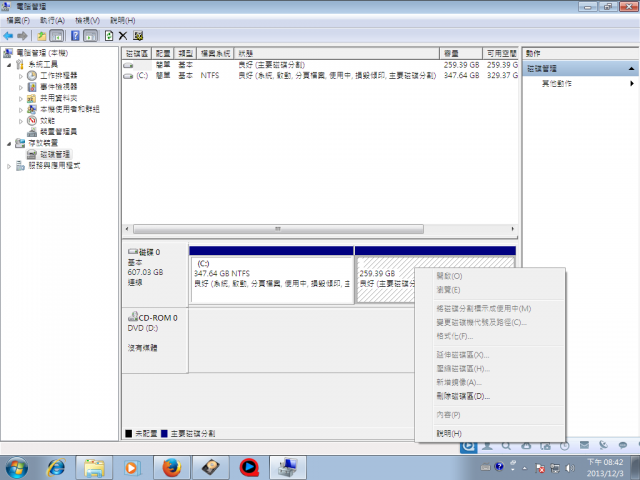
Task: Click the black 未配置 legend swatch
Action: pyautogui.click(x=129, y=433)
